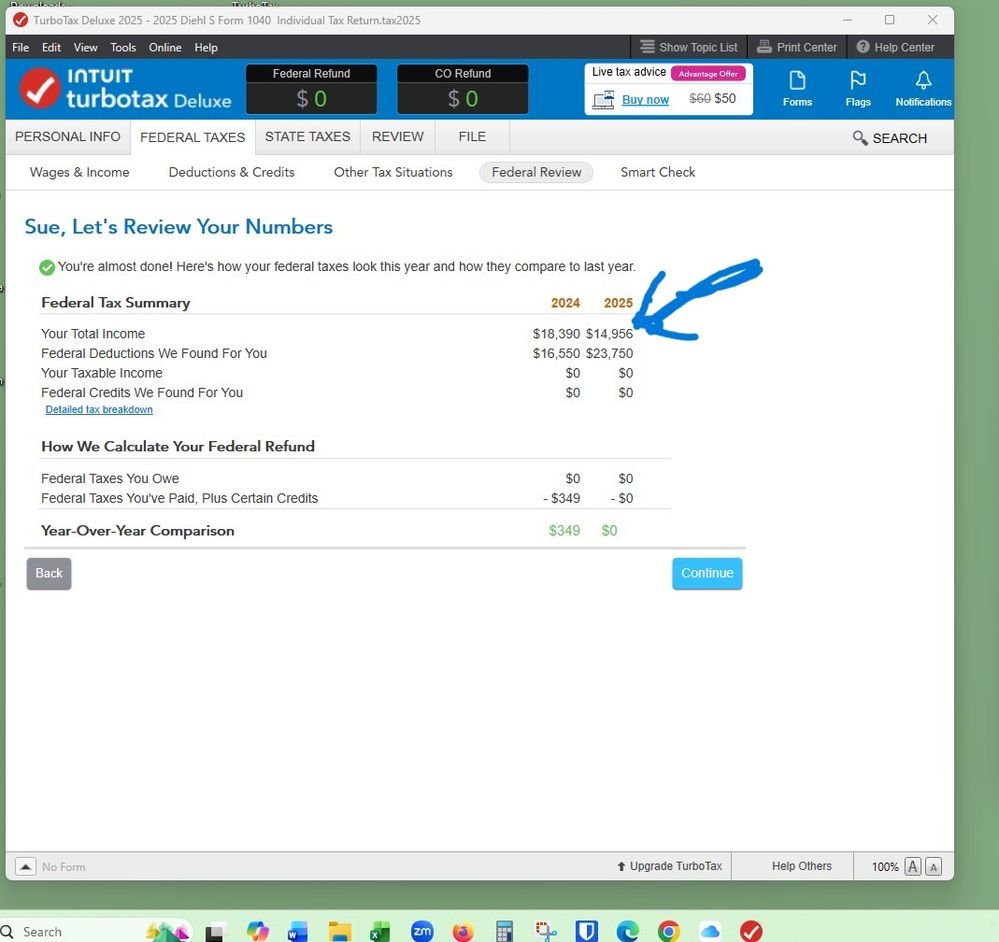Switch to the Personal Info tab

[68, 137]
